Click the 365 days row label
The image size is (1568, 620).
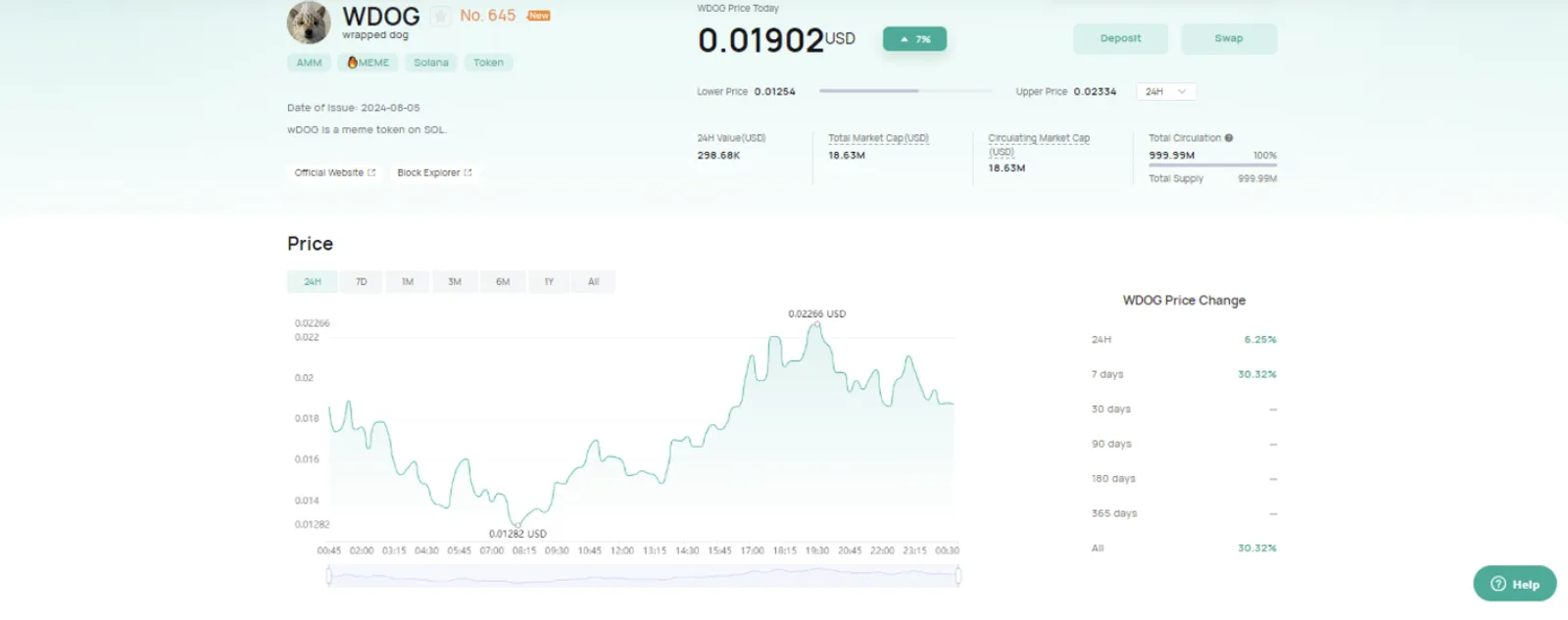pyautogui.click(x=1114, y=513)
